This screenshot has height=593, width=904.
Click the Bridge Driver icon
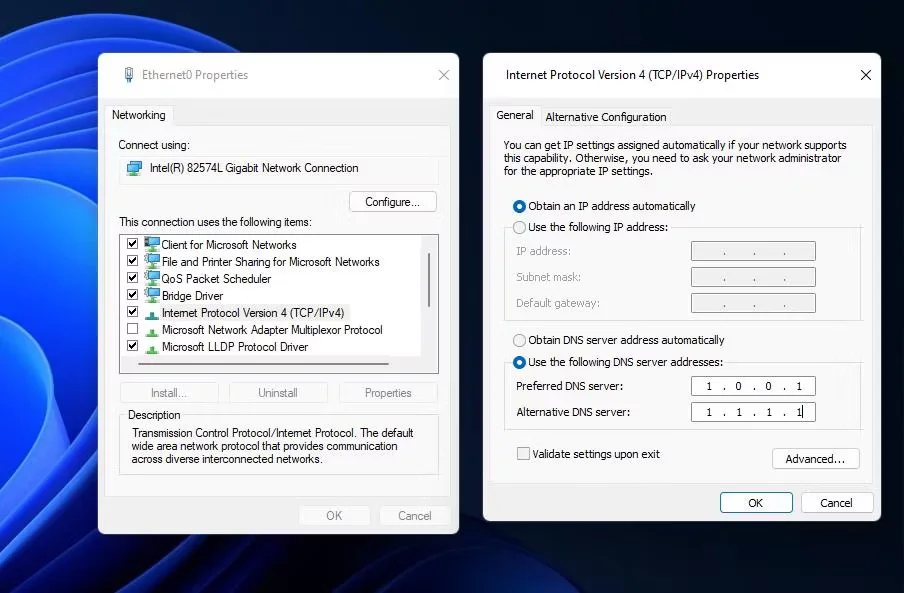click(x=151, y=294)
